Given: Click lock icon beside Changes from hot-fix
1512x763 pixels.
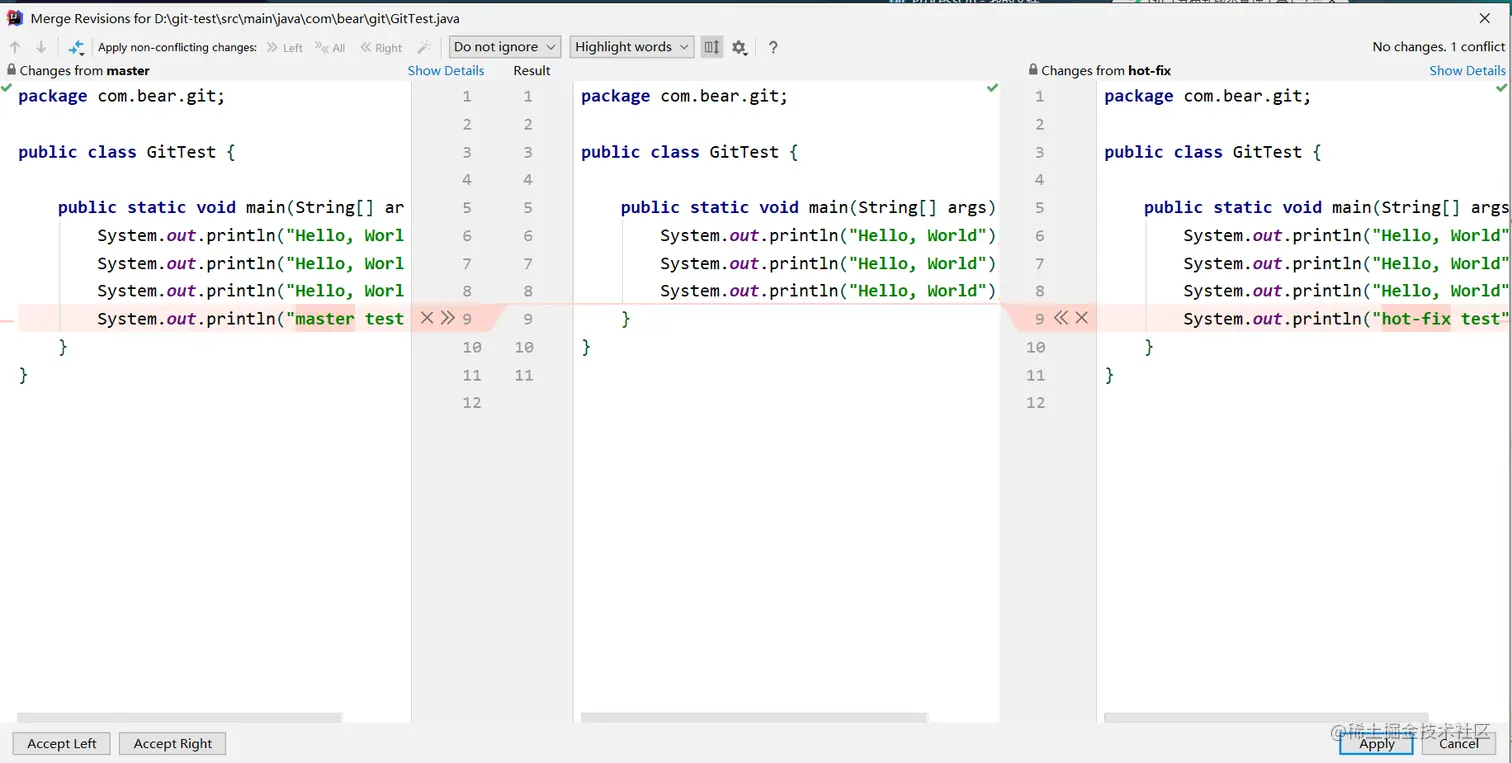Looking at the screenshot, I should point(1033,71).
